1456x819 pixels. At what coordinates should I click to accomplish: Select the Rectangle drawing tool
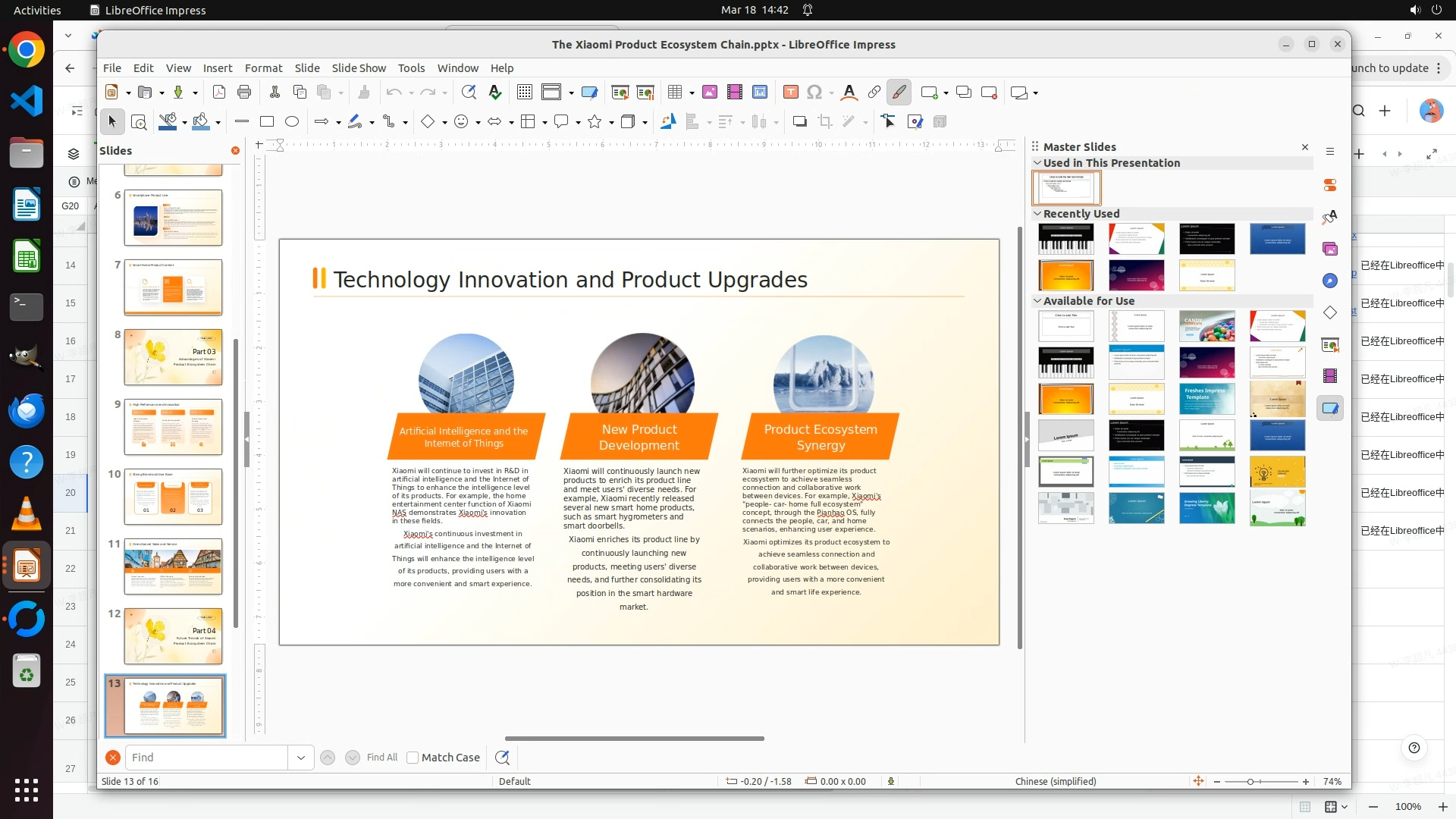point(267,121)
